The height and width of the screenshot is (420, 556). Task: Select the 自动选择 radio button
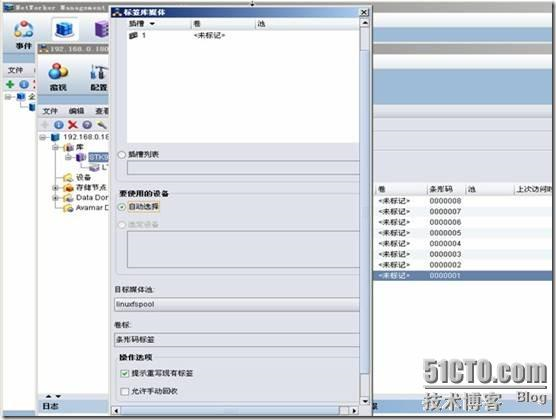coord(122,207)
